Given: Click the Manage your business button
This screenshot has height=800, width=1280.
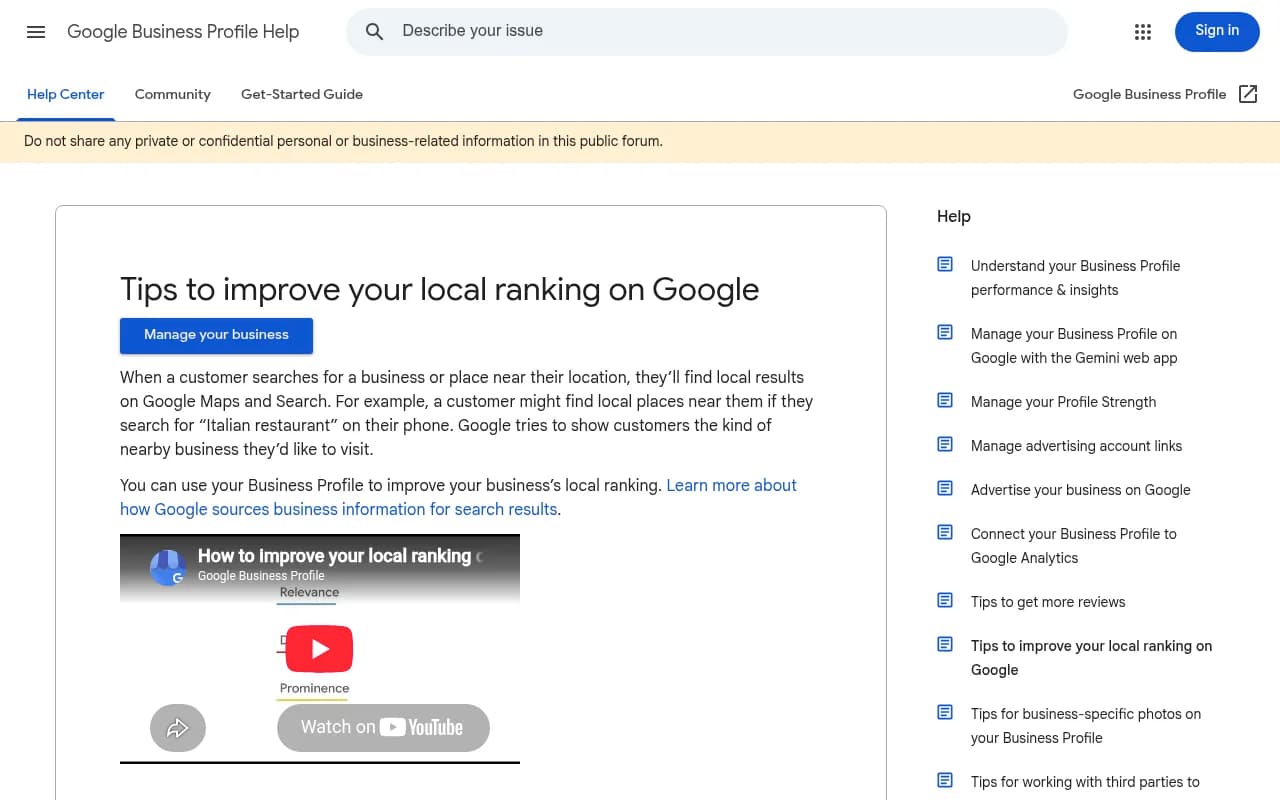Looking at the screenshot, I should point(216,335).
